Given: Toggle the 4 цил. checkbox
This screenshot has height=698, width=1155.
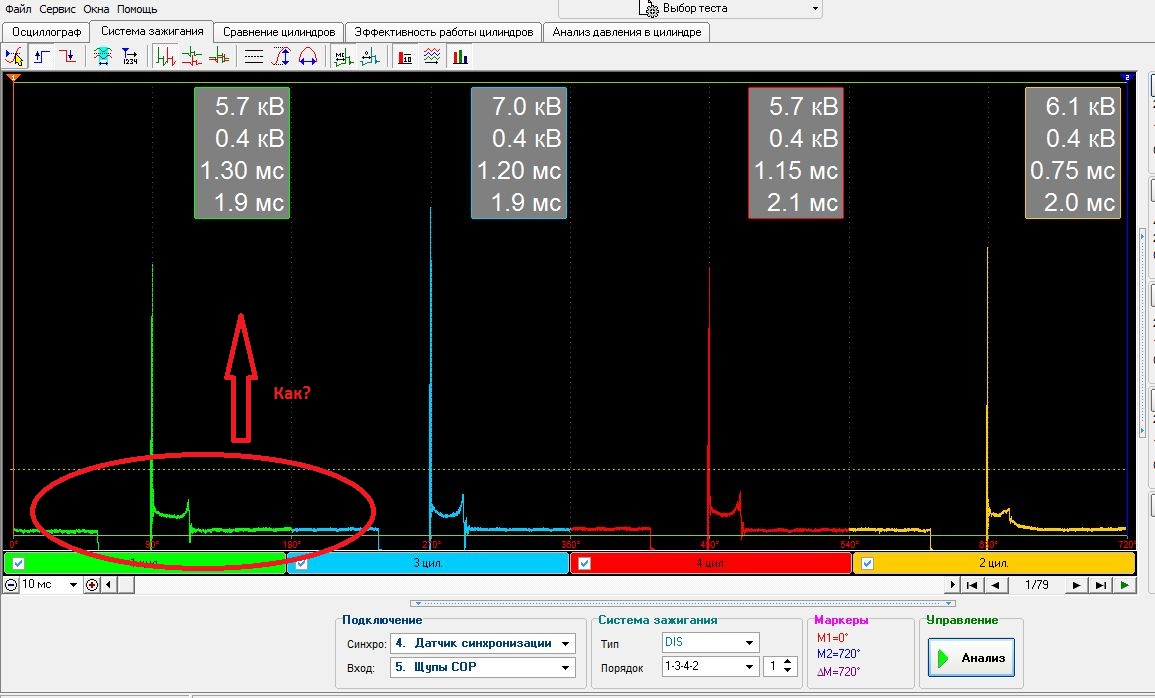Looking at the screenshot, I should [584, 563].
